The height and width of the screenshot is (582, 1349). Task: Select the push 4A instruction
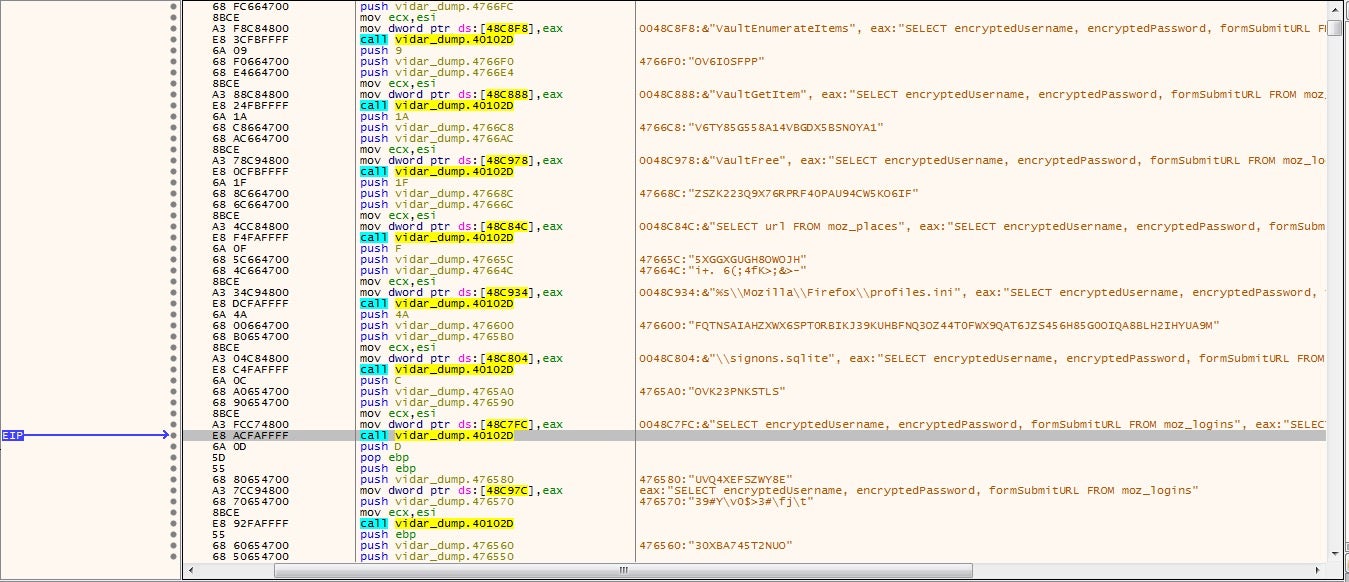pos(377,315)
